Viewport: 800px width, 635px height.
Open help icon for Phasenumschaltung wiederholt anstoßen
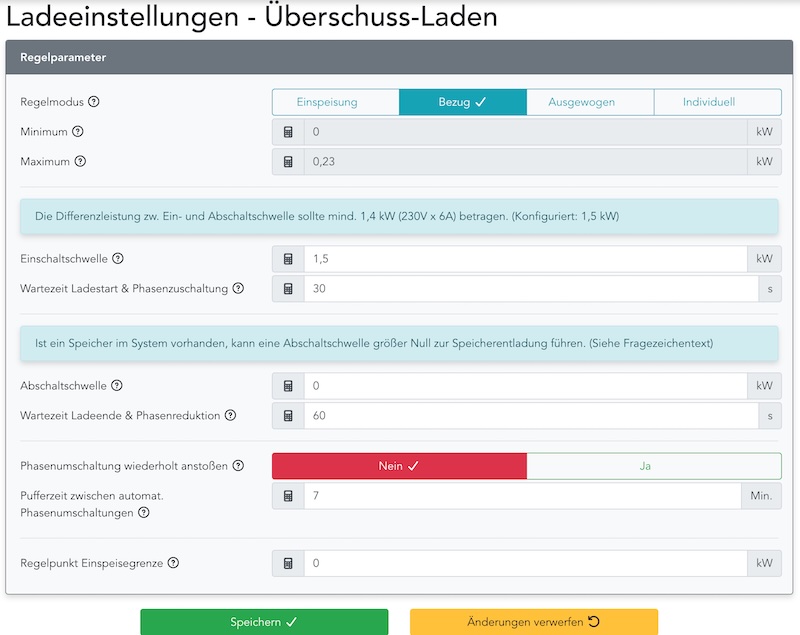tap(238, 466)
